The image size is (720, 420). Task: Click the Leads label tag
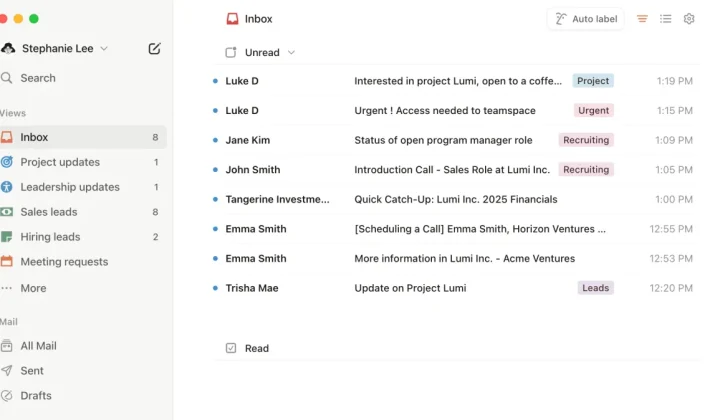tap(596, 288)
